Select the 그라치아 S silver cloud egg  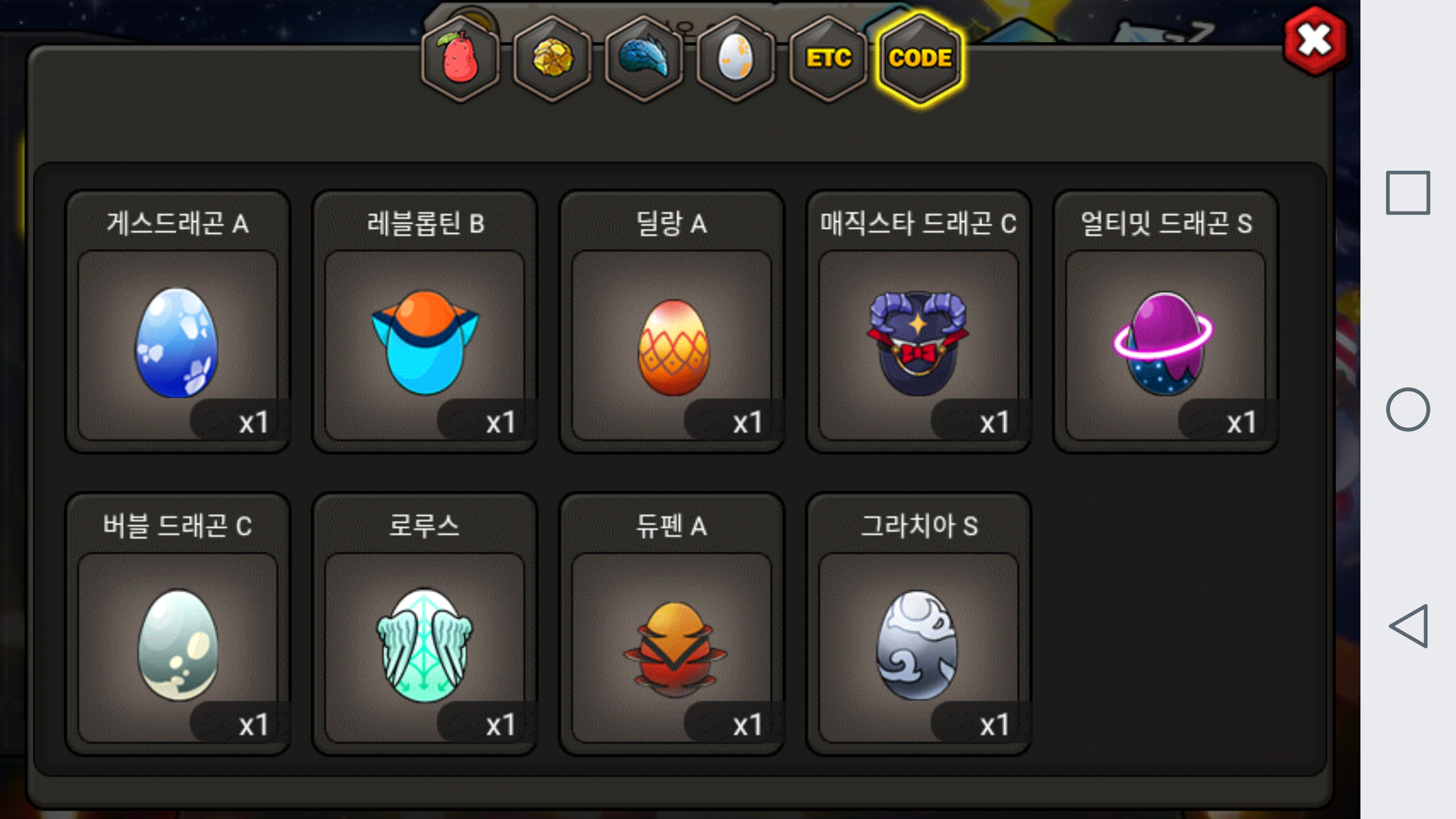pyautogui.click(x=919, y=624)
